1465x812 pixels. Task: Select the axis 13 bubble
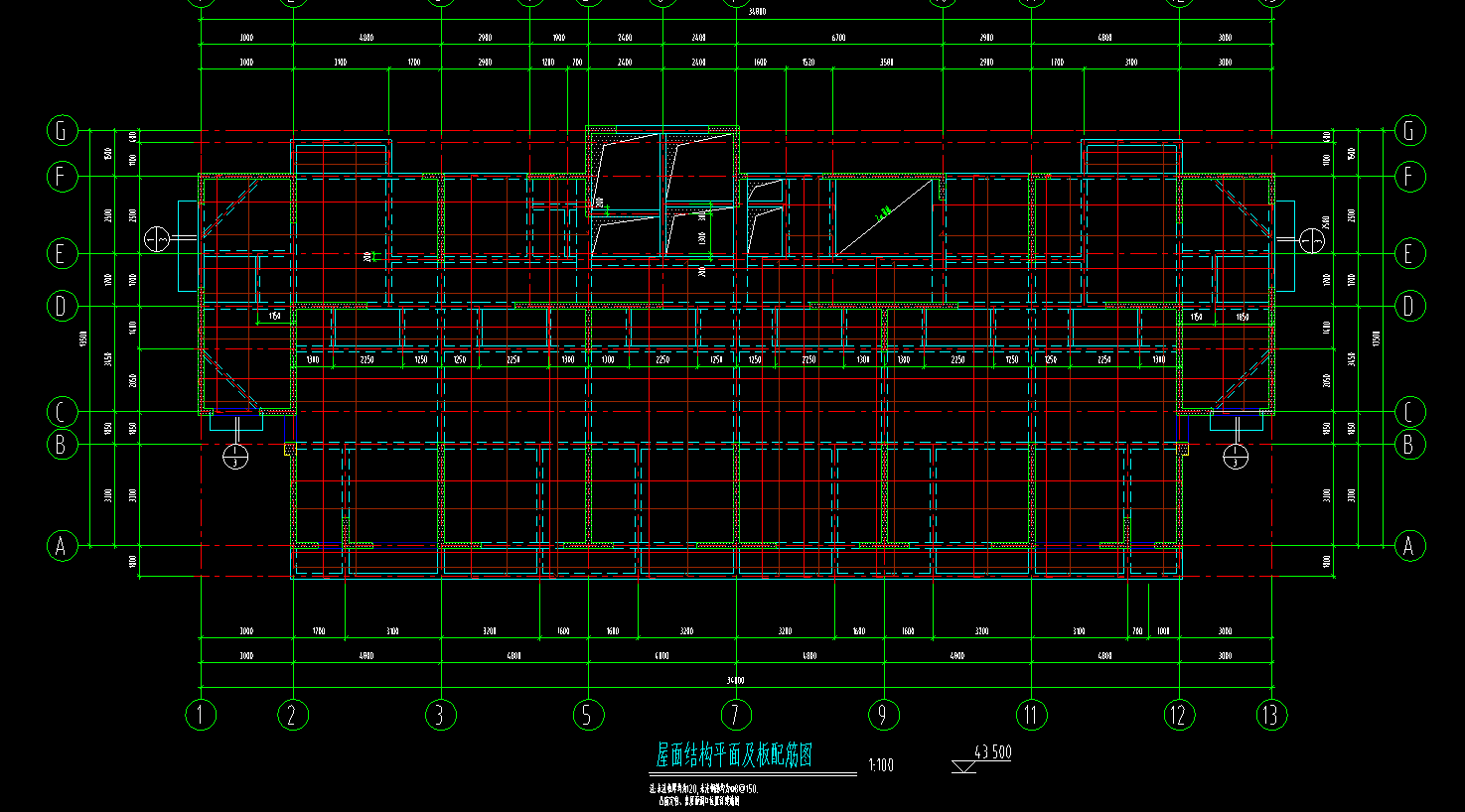click(1271, 715)
